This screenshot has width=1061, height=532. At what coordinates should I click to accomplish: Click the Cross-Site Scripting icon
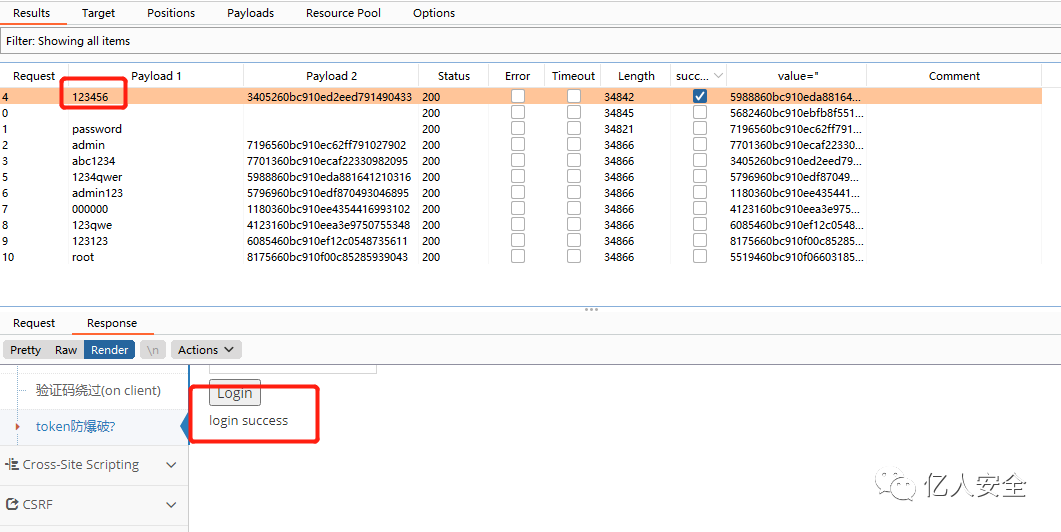point(12,464)
